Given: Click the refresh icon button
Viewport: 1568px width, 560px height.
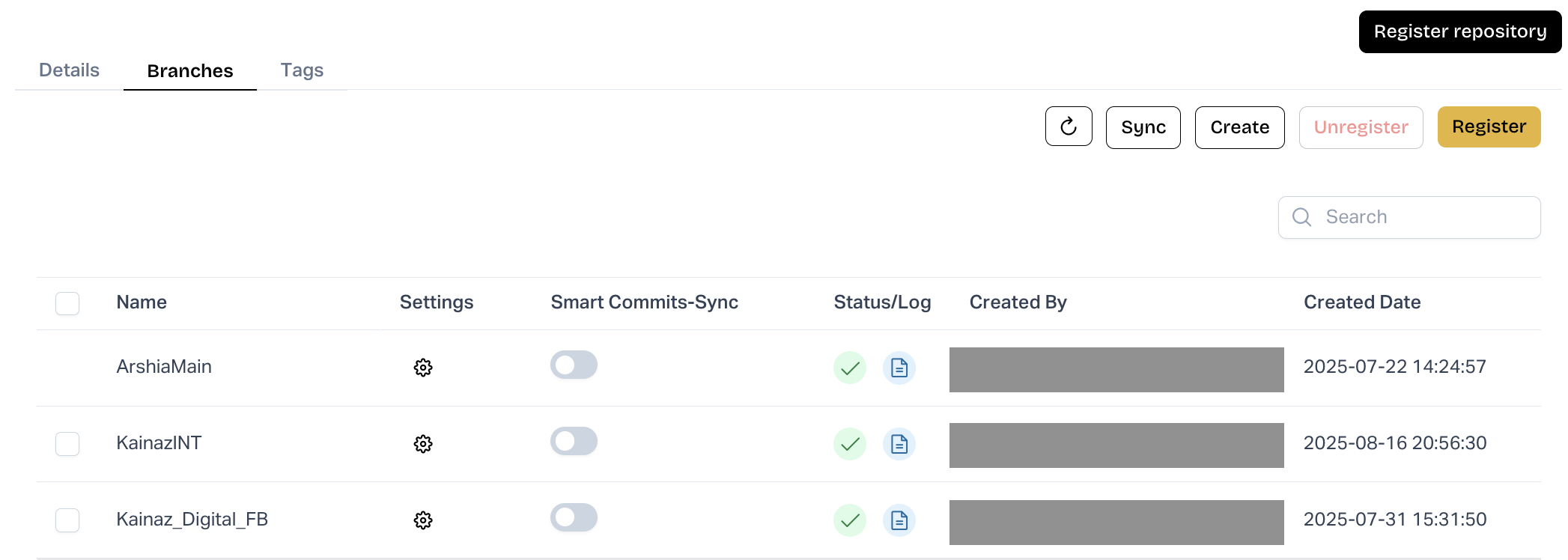Looking at the screenshot, I should 1068,127.
